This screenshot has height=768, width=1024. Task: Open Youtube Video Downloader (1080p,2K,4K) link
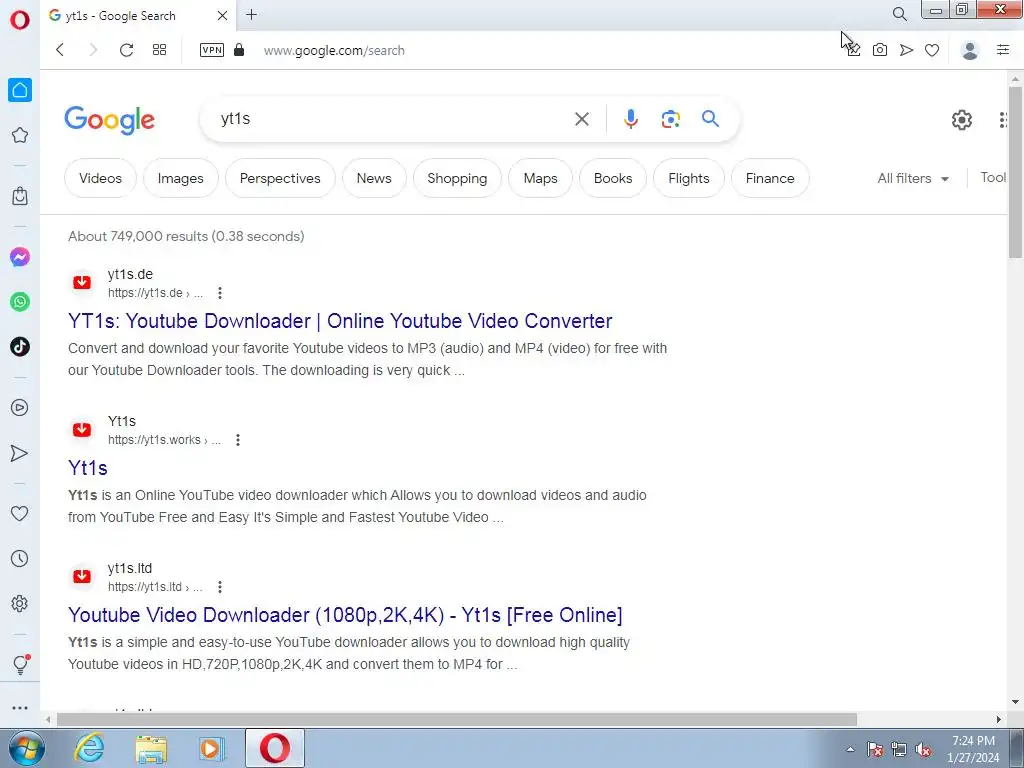pyautogui.click(x=345, y=615)
